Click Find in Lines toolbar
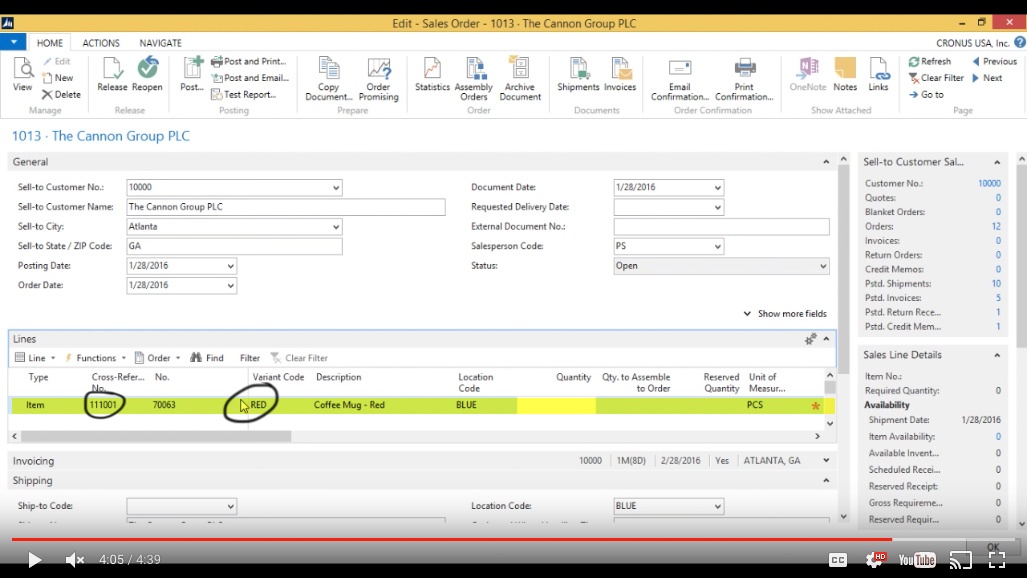Screen dimensions: 1027x578 click(x=207, y=358)
